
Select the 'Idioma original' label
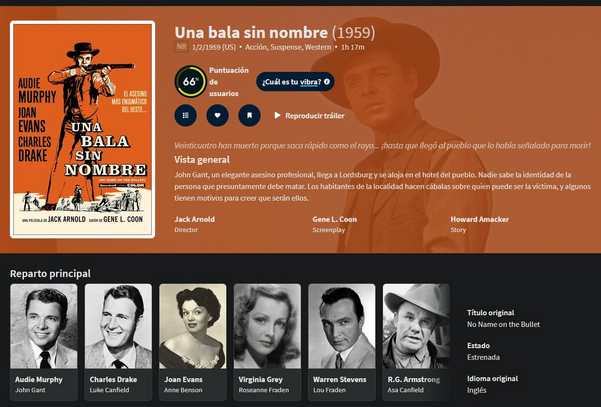tap(492, 379)
